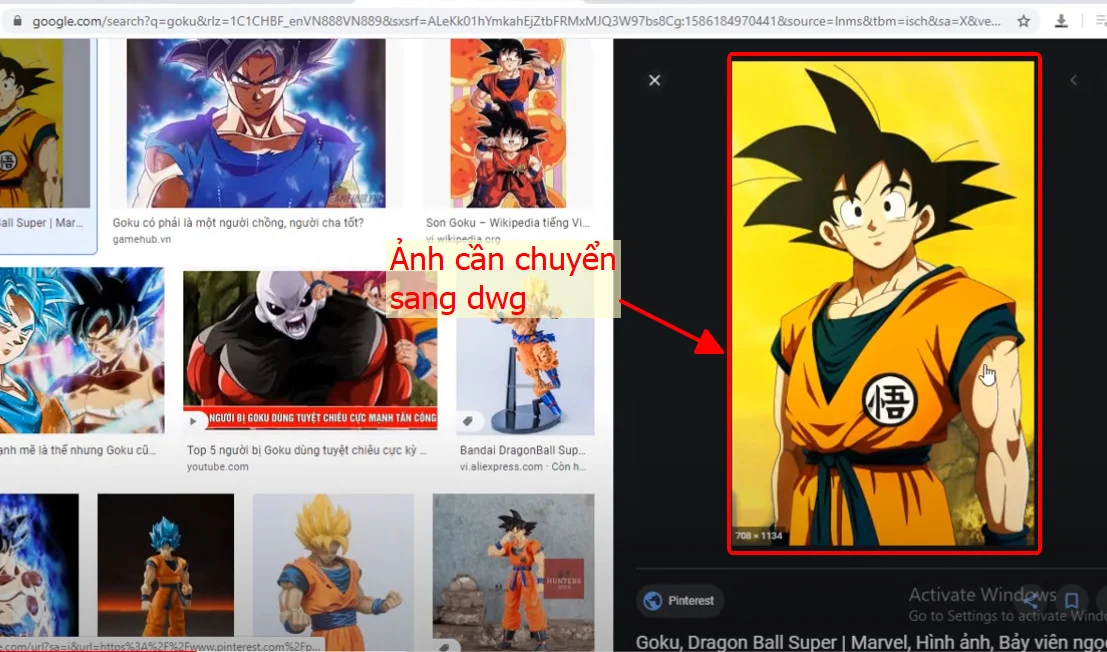The image size is (1107, 652).
Task: Open the selected Goku thumbnail at the top-left
Action: pos(44,123)
